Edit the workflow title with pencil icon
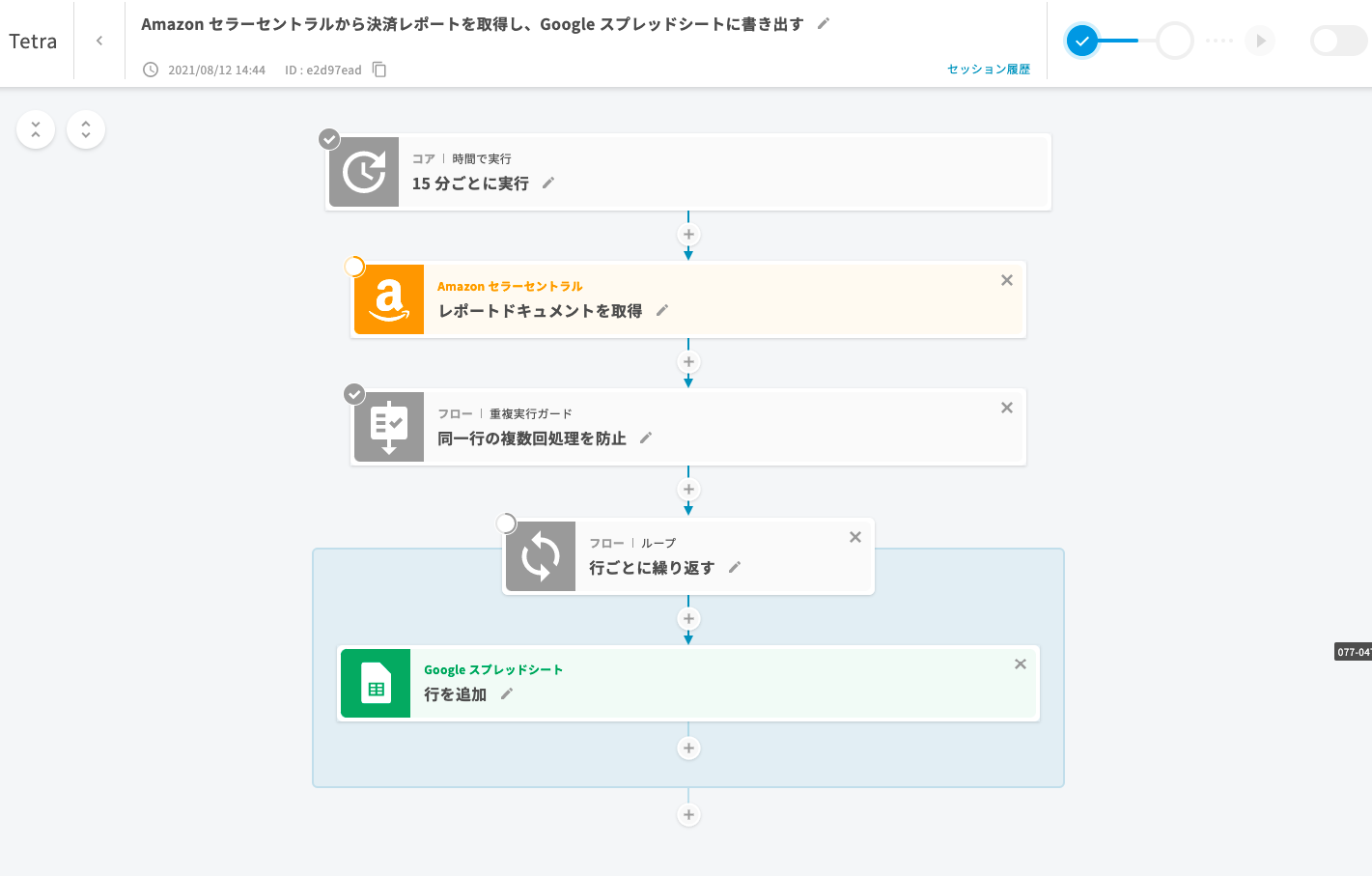 point(824,23)
